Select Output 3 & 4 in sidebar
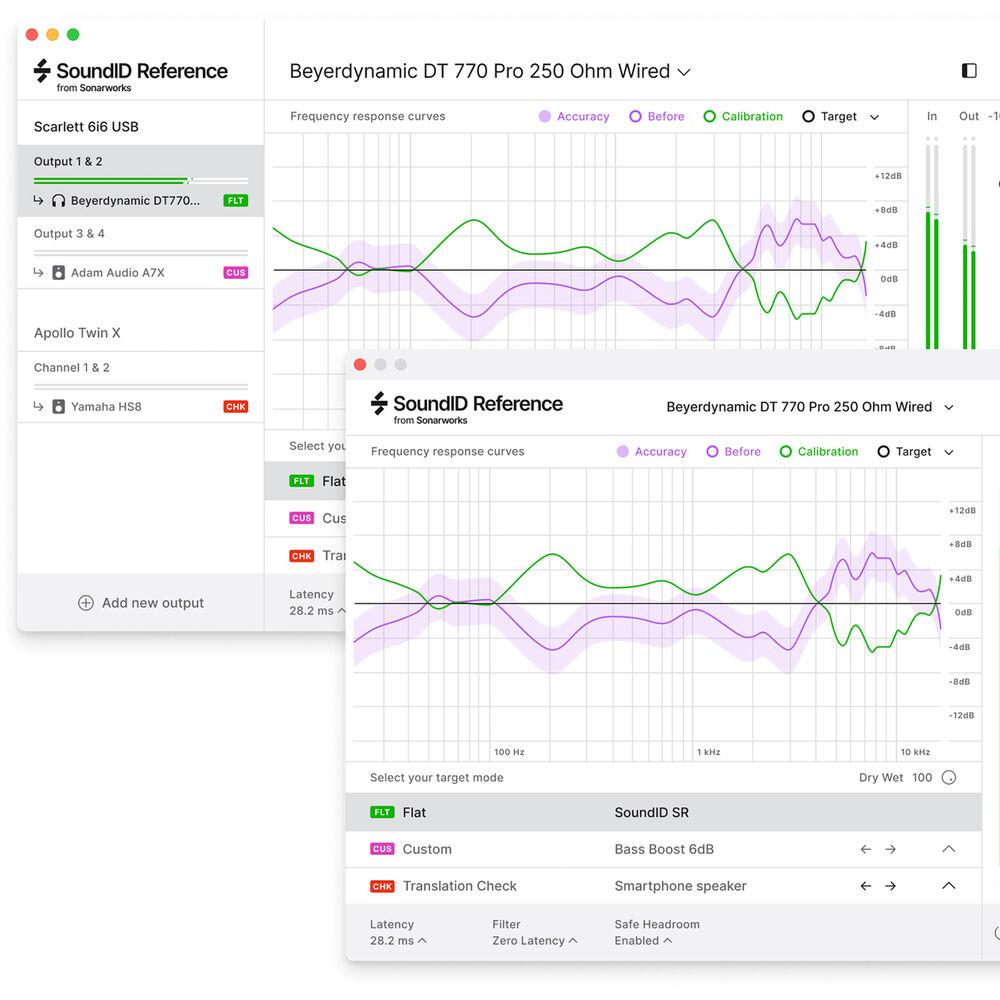Screen dimensions: 1000x1000 pyautogui.click(x=70, y=234)
